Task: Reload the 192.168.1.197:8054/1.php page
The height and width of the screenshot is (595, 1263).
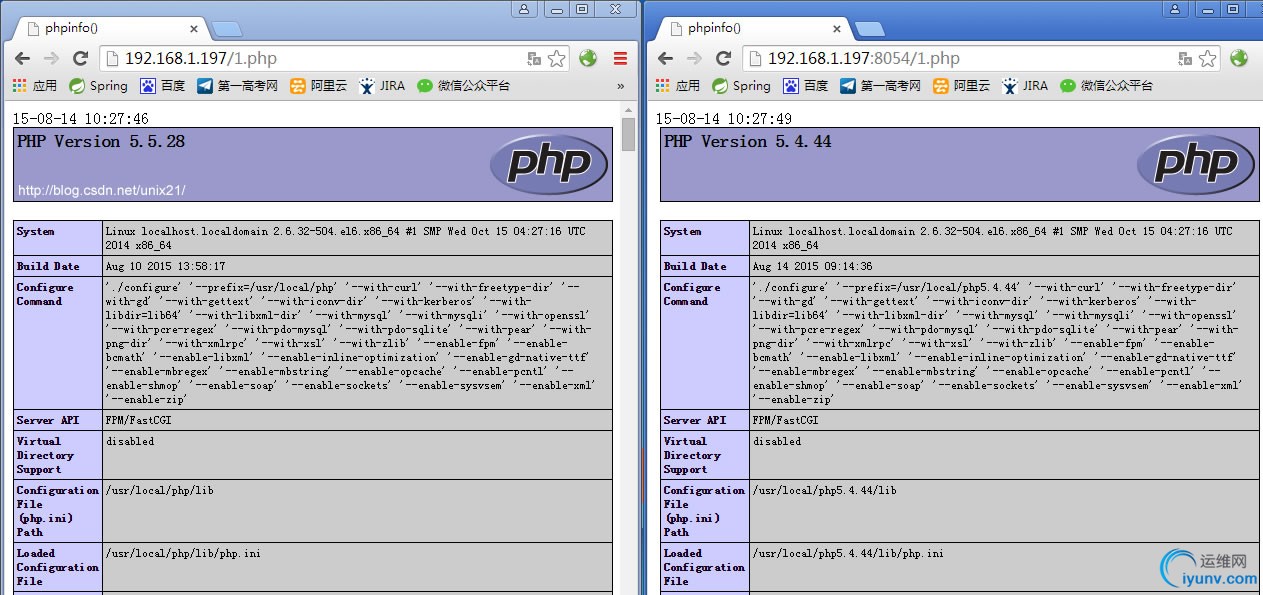Action: [x=724, y=58]
